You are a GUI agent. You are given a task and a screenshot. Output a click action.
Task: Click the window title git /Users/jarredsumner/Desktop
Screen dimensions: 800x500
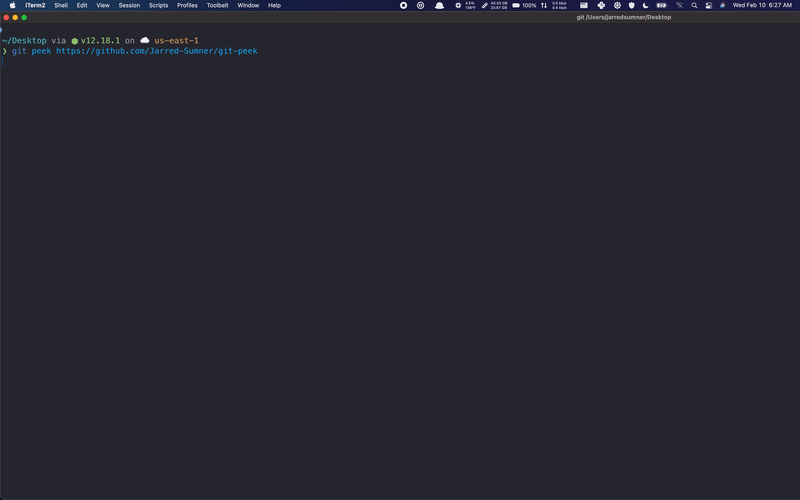pyautogui.click(x=623, y=17)
